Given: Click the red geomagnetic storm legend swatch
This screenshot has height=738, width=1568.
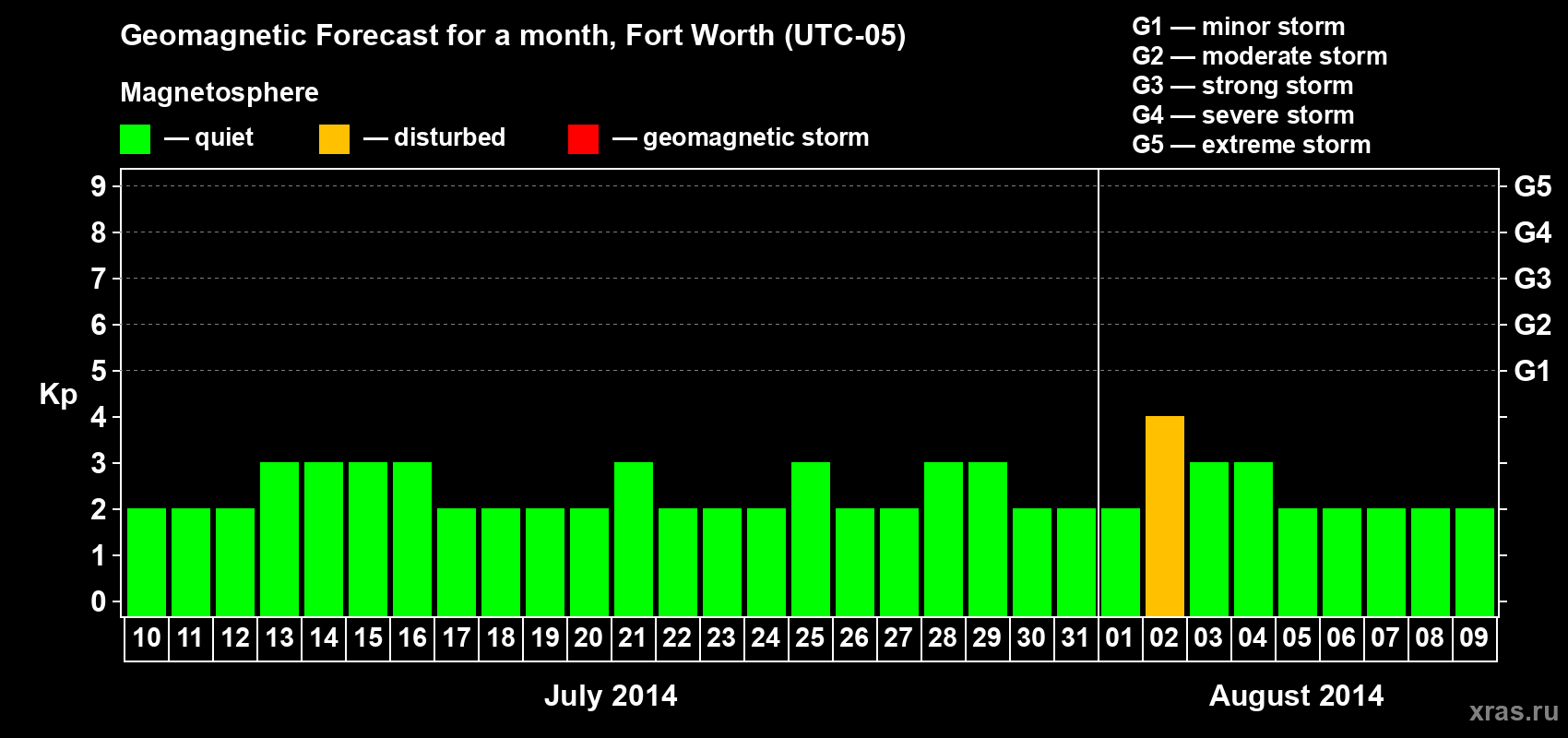Looking at the screenshot, I should (583, 139).
